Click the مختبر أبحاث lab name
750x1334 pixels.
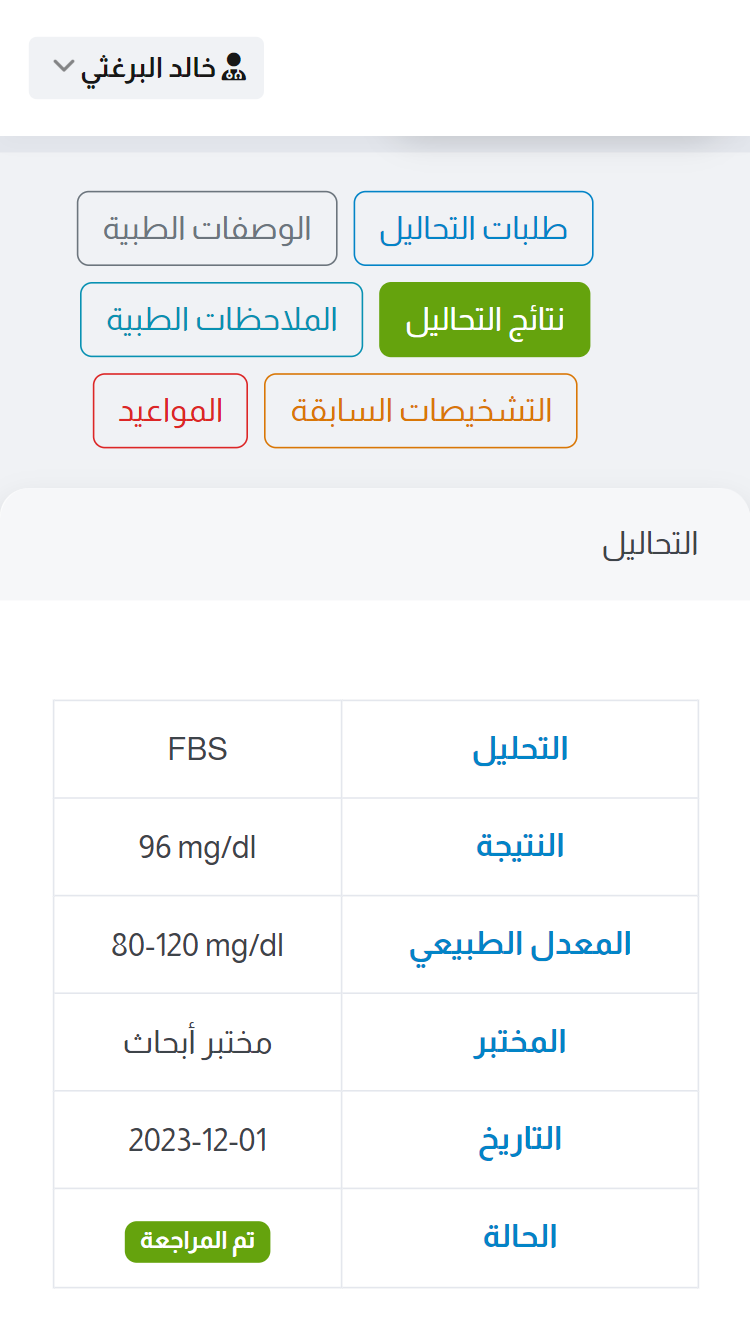coord(197,1042)
